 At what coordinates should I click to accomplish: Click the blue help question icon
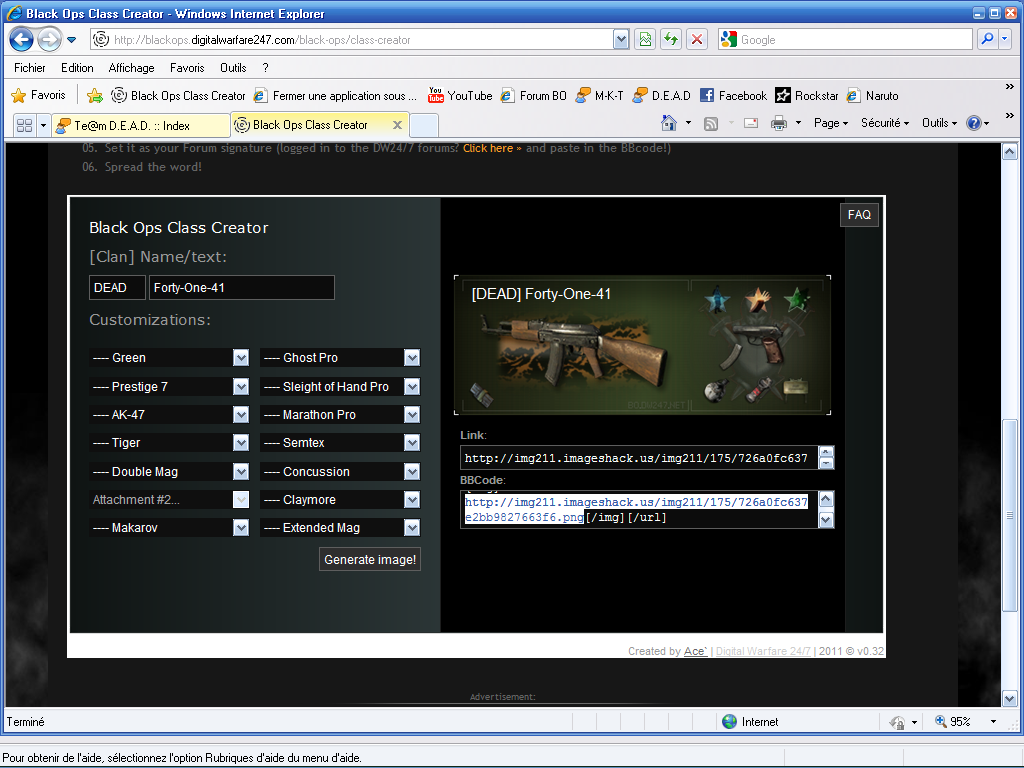point(973,123)
